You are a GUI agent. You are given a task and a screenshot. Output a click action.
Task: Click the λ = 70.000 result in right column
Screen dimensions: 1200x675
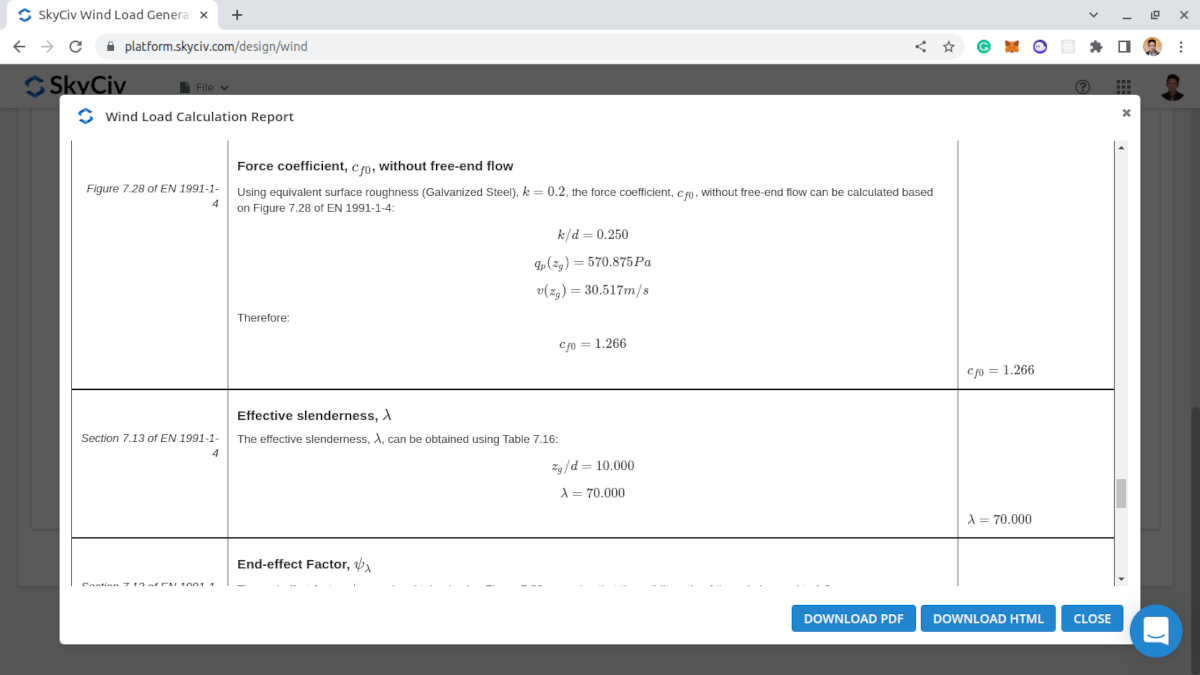coord(1000,519)
